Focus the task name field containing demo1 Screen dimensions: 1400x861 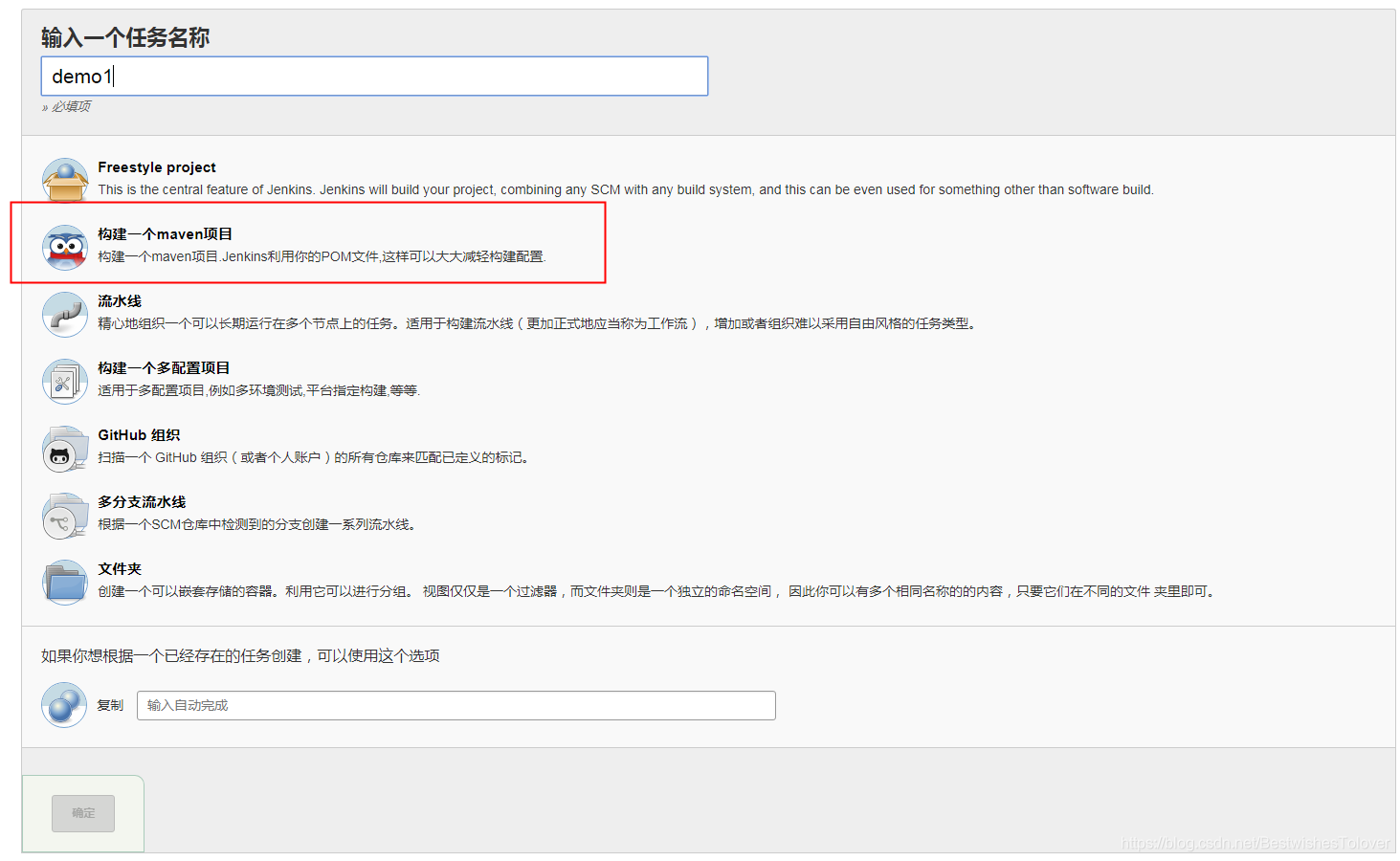(x=374, y=76)
